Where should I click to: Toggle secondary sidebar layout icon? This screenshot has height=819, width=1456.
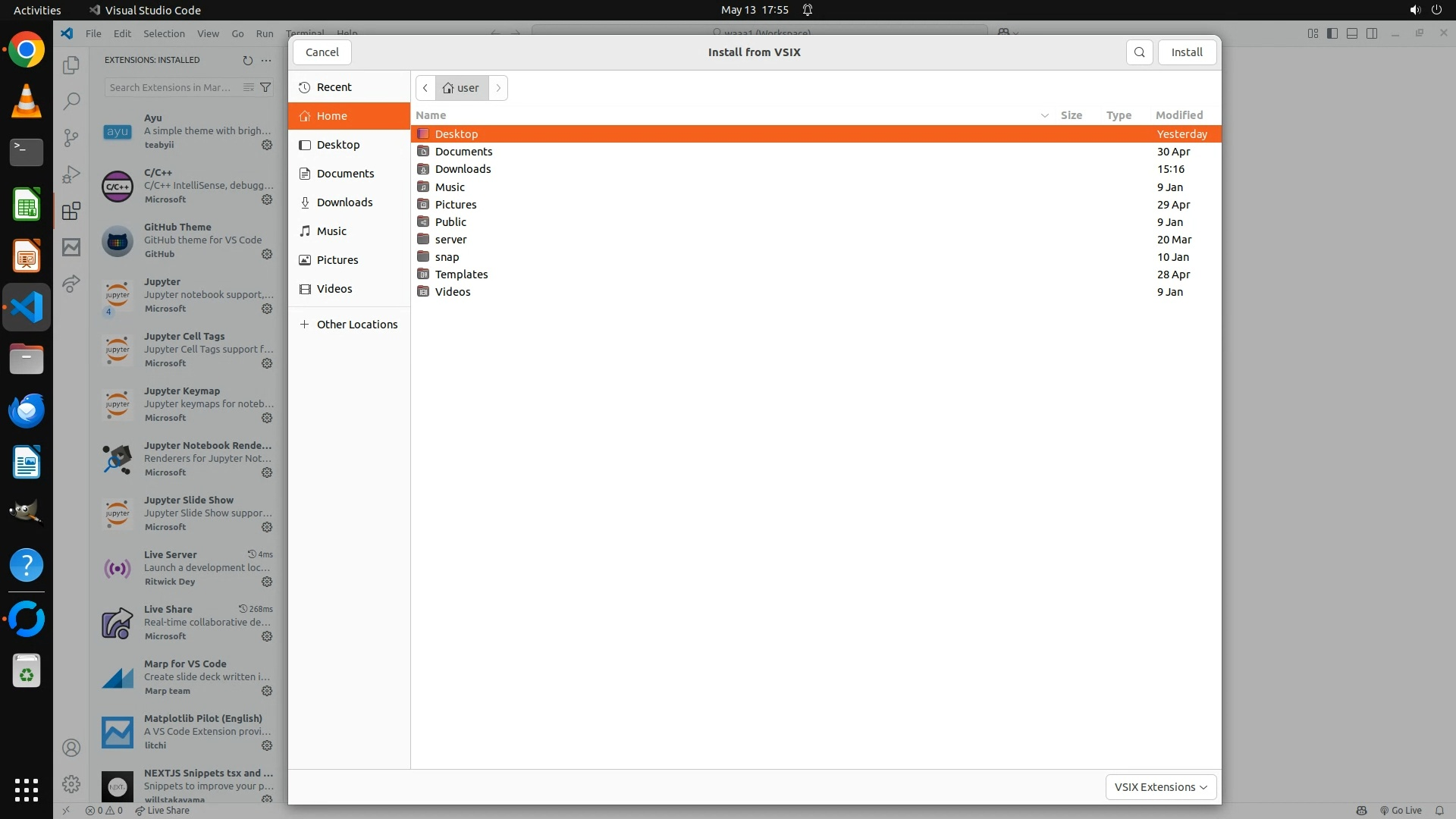click(1372, 33)
